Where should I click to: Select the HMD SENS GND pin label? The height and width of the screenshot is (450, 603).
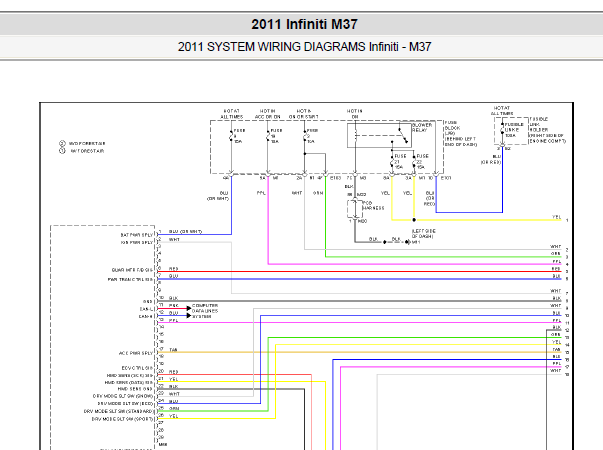click(135, 389)
